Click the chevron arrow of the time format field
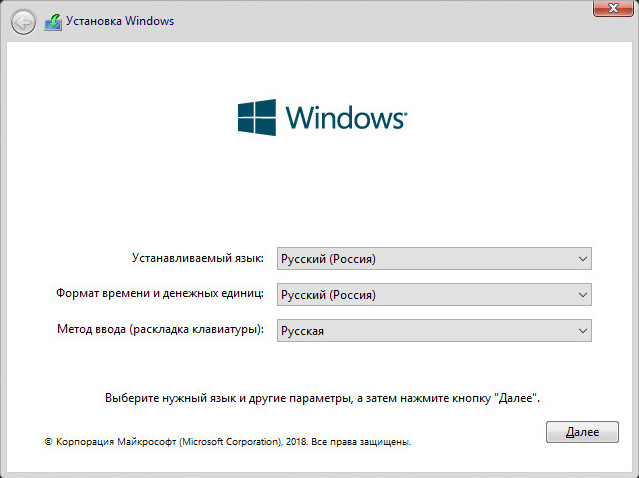The height and width of the screenshot is (478, 639). click(x=583, y=295)
